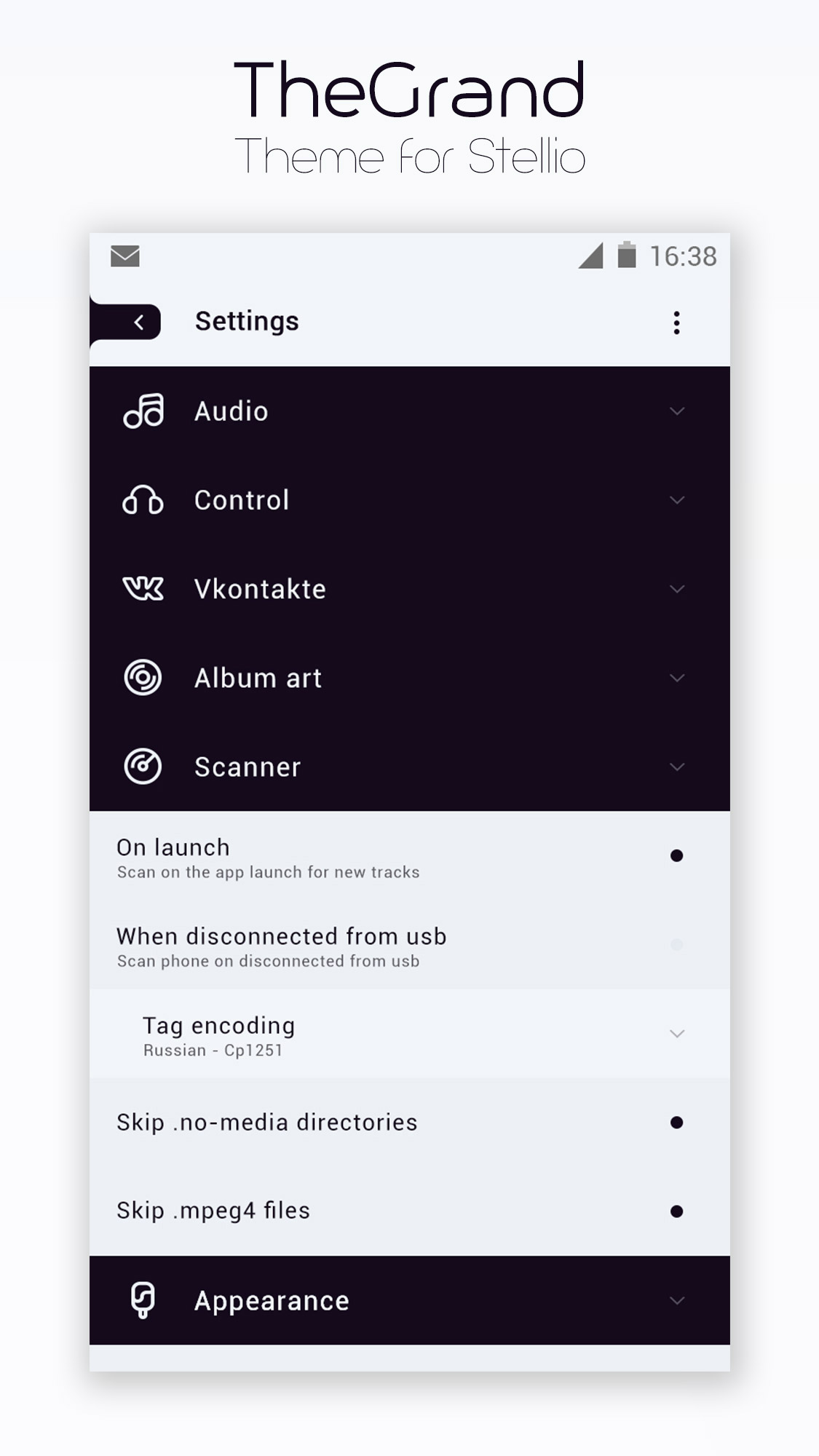Enable scan when disconnected from usb
The height and width of the screenshot is (1456, 819).
click(676, 944)
